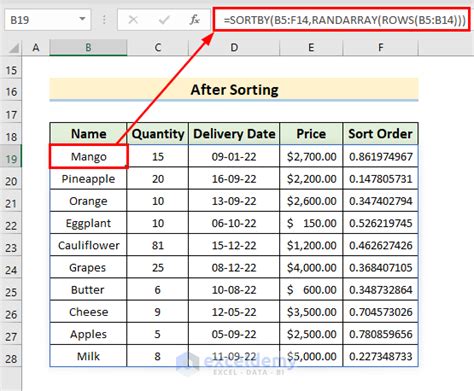Click the Cancel X icon in formula bar
The width and height of the screenshot is (474, 391).
(x=133, y=20)
